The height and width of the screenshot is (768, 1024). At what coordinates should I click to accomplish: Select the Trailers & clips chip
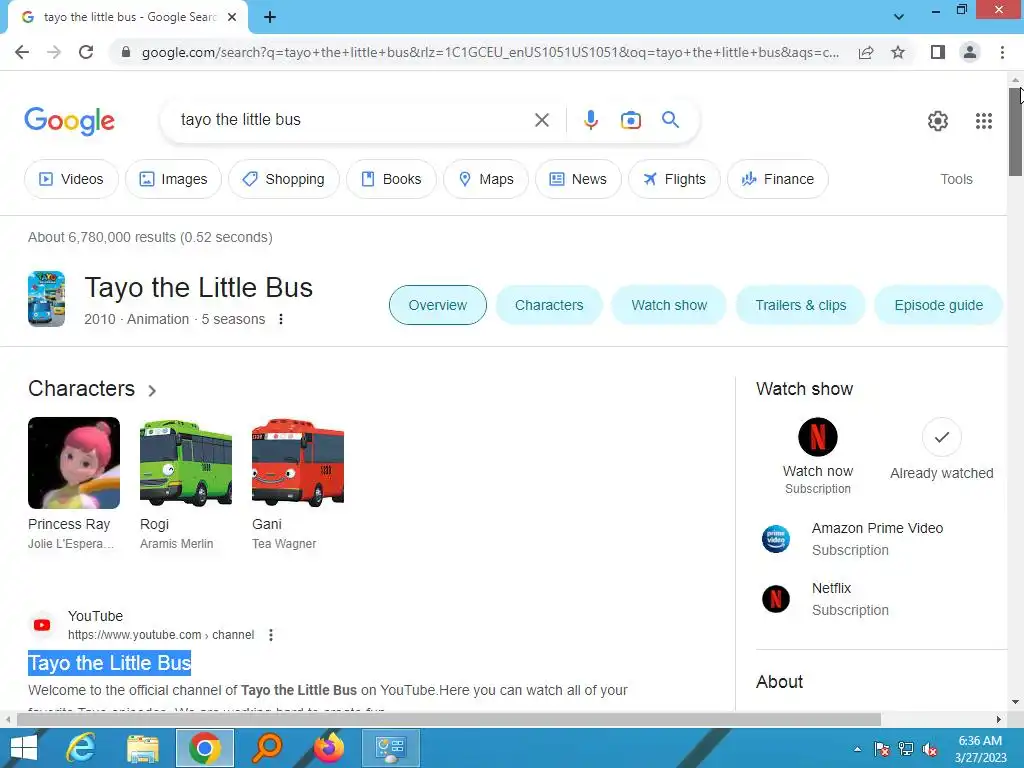click(801, 305)
